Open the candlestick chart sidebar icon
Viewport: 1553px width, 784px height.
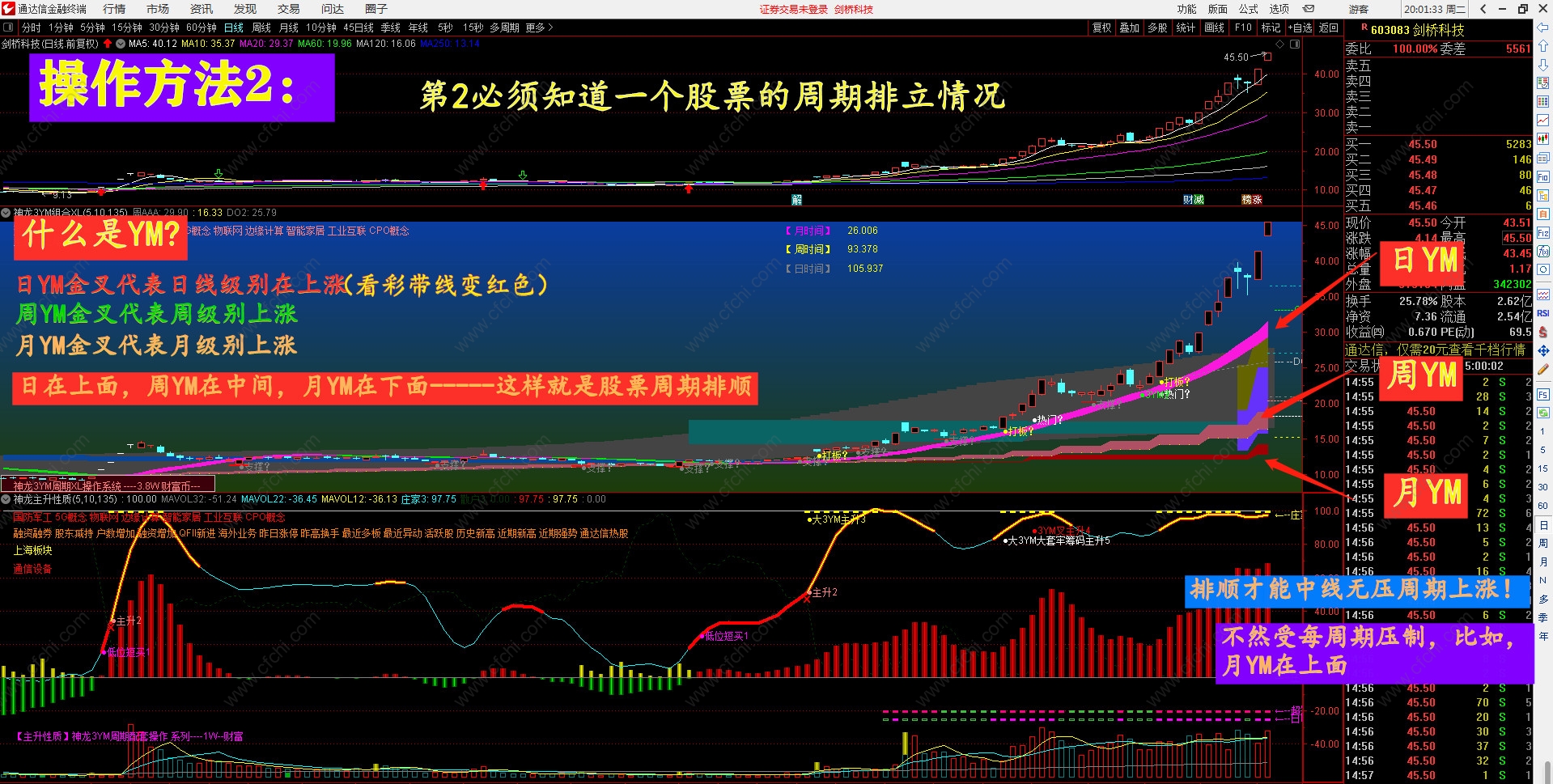tap(1543, 139)
